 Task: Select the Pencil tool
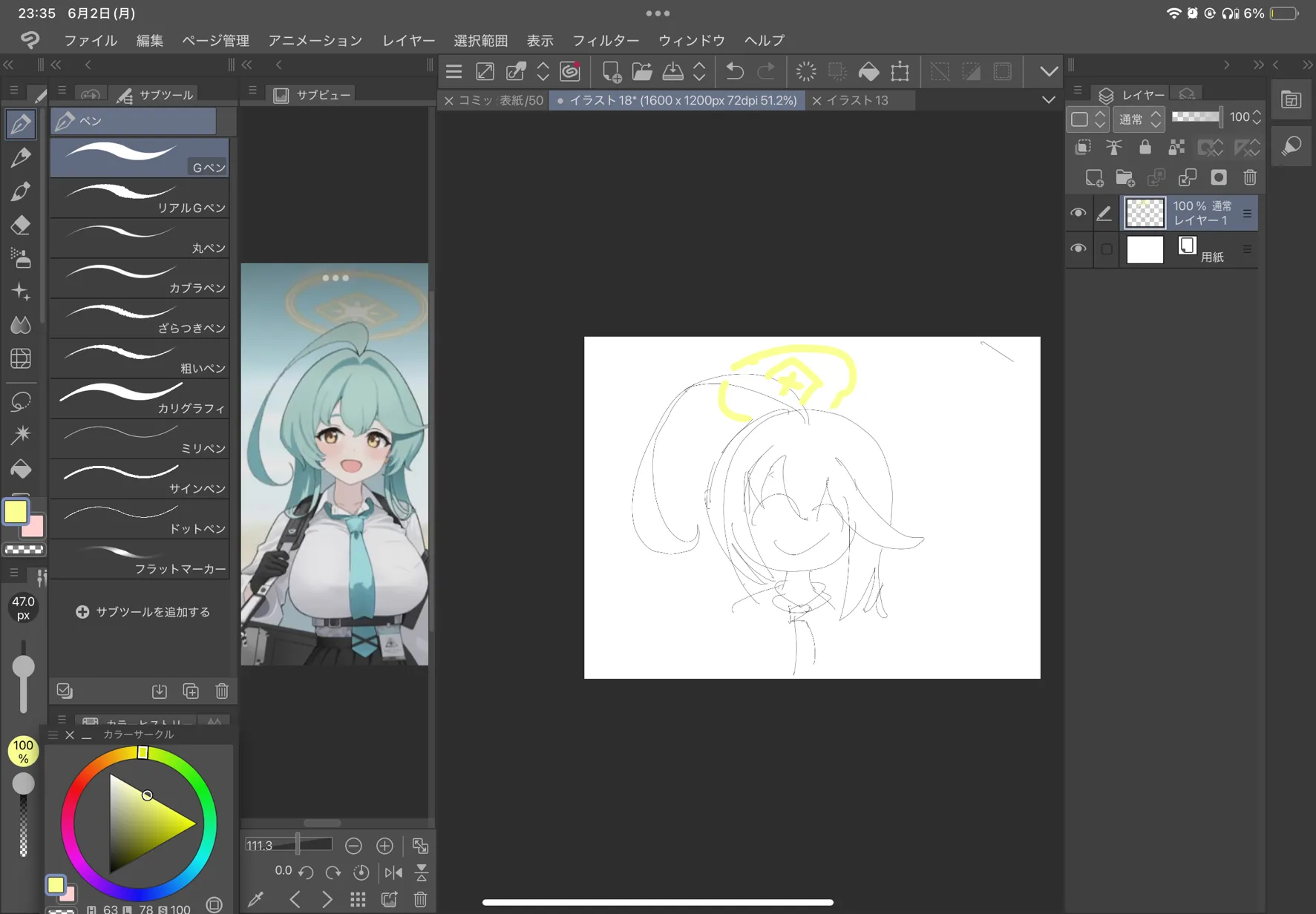(x=21, y=157)
